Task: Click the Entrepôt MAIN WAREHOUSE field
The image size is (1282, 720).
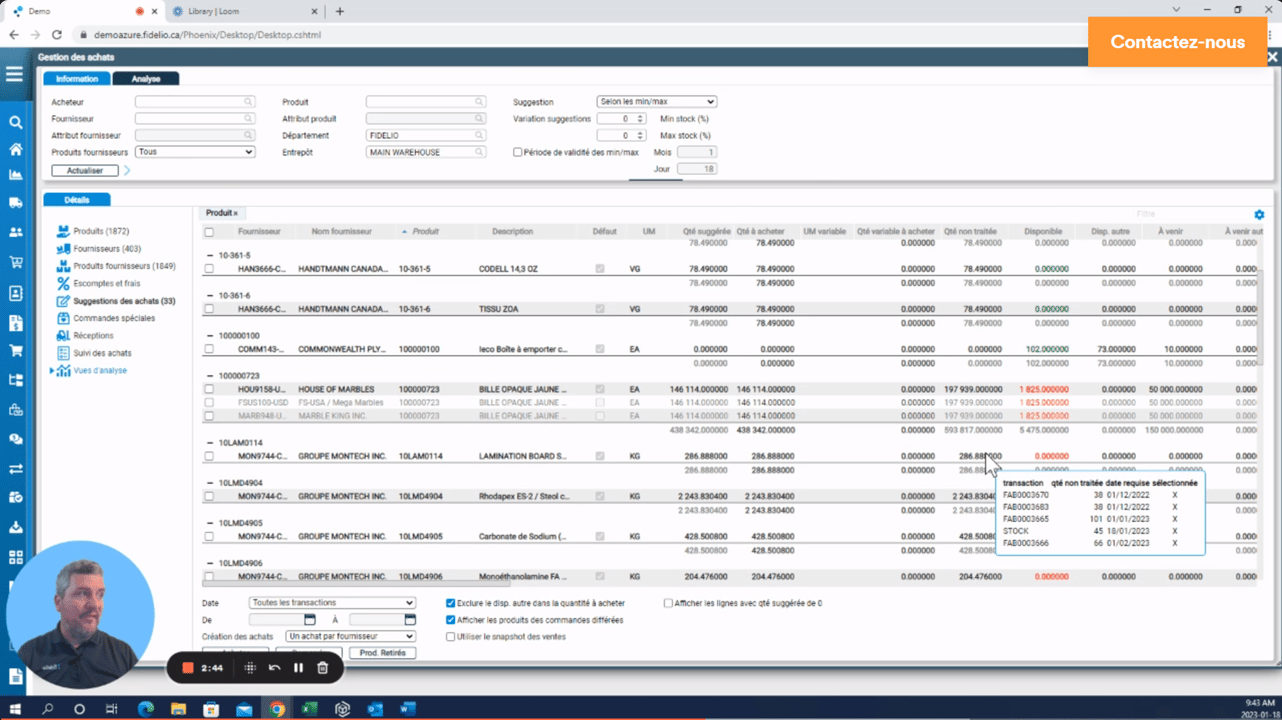Action: 426,152
